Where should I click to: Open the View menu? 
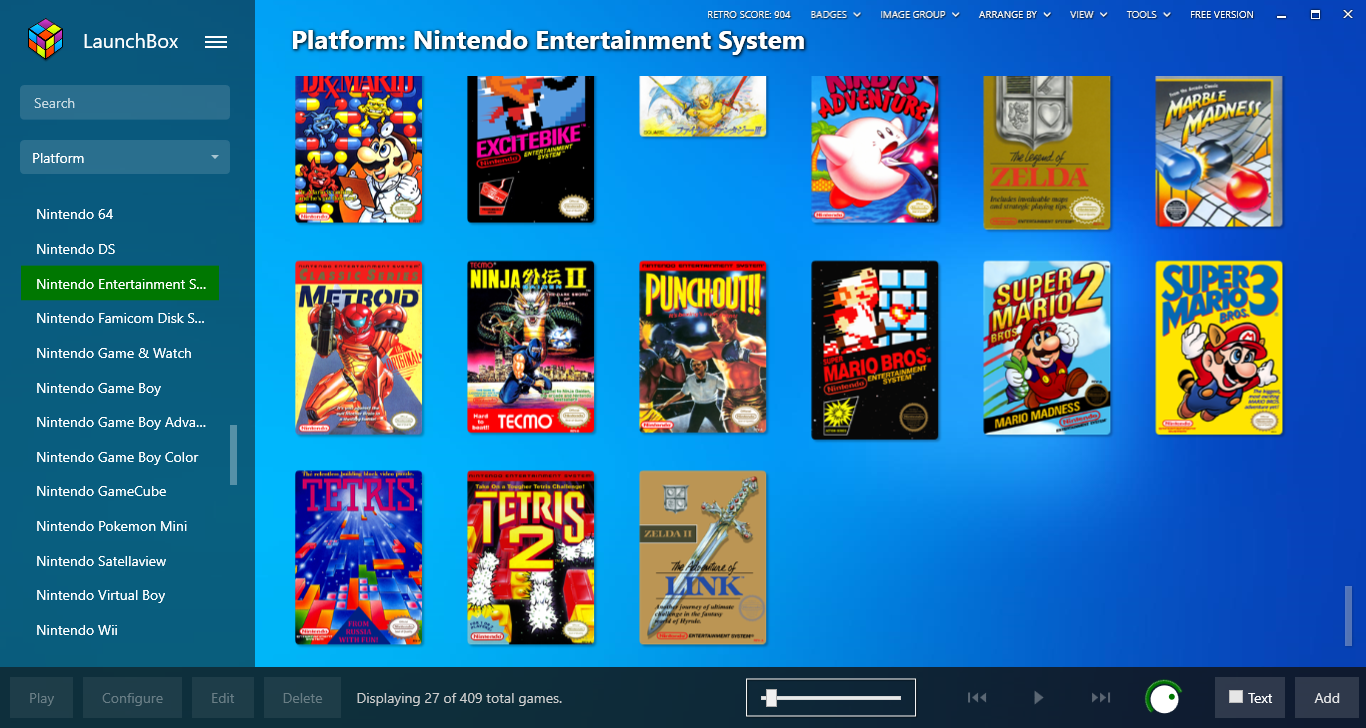tap(1088, 15)
